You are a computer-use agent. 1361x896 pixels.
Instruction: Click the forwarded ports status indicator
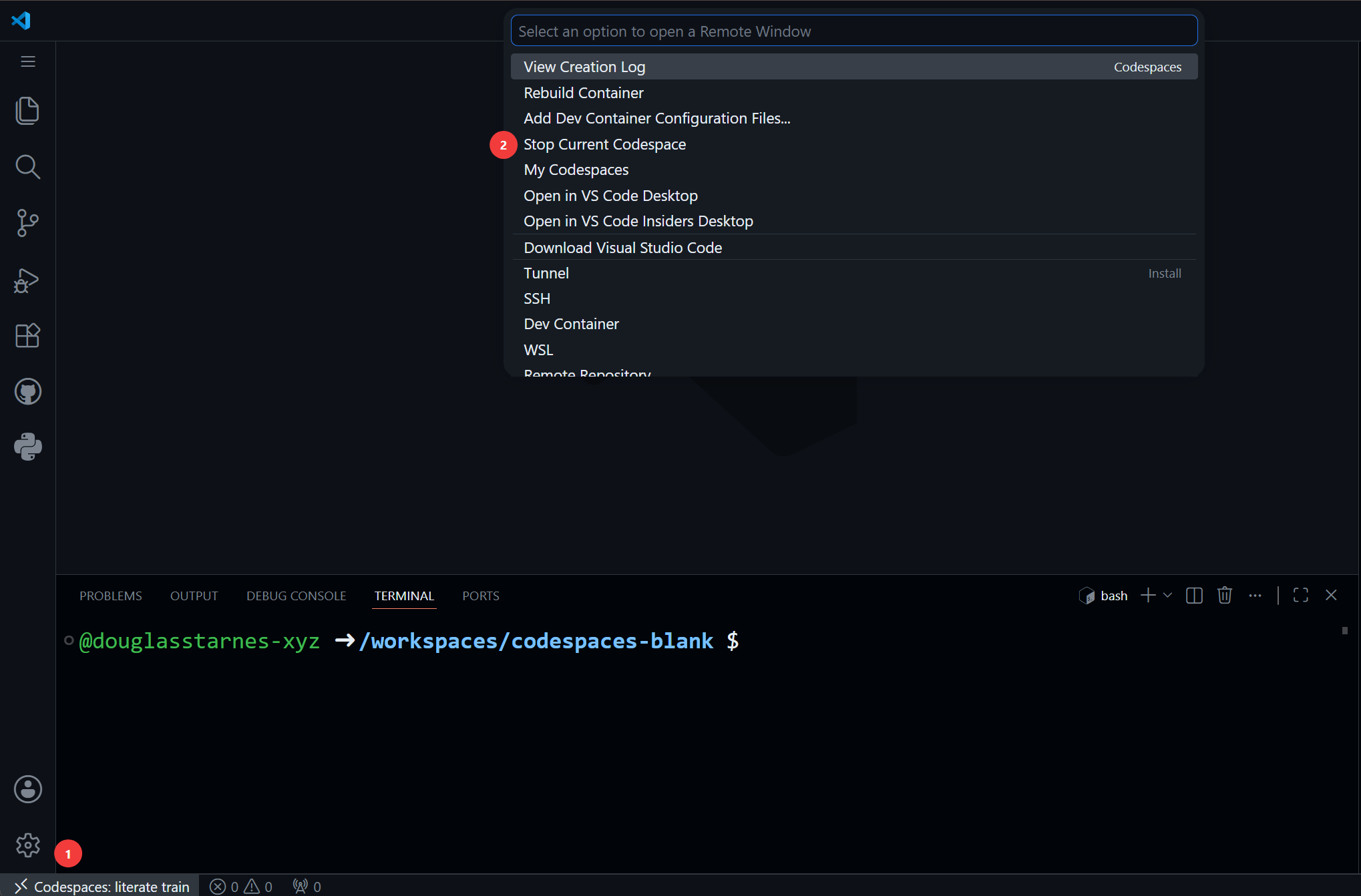point(307,886)
